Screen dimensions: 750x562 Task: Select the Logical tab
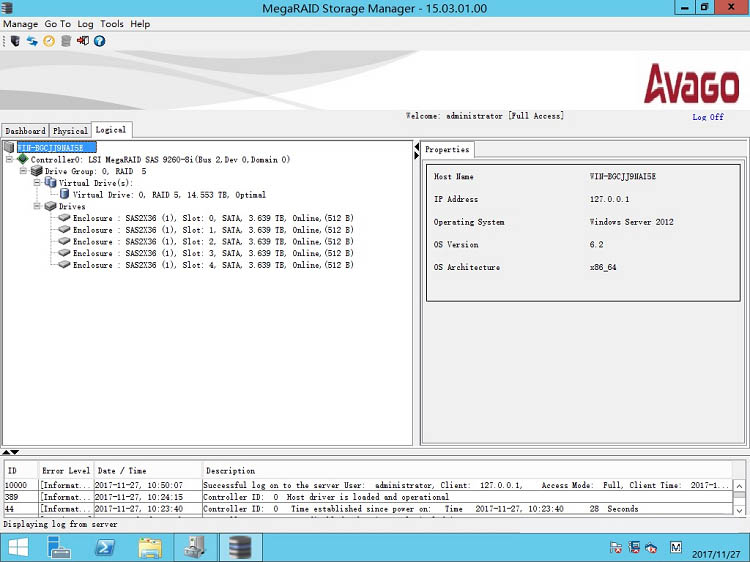111,130
